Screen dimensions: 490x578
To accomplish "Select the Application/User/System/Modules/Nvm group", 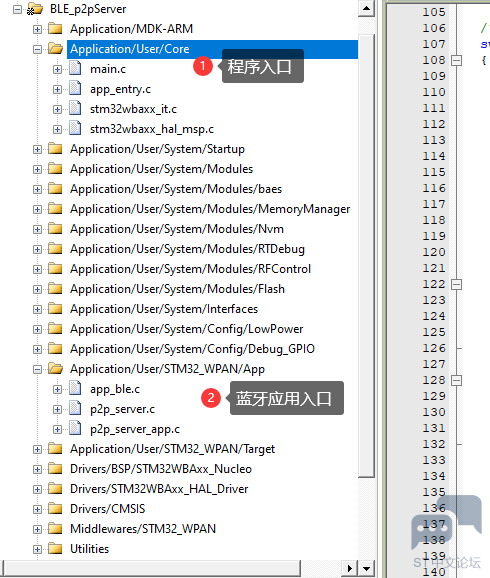I will [x=177, y=229].
